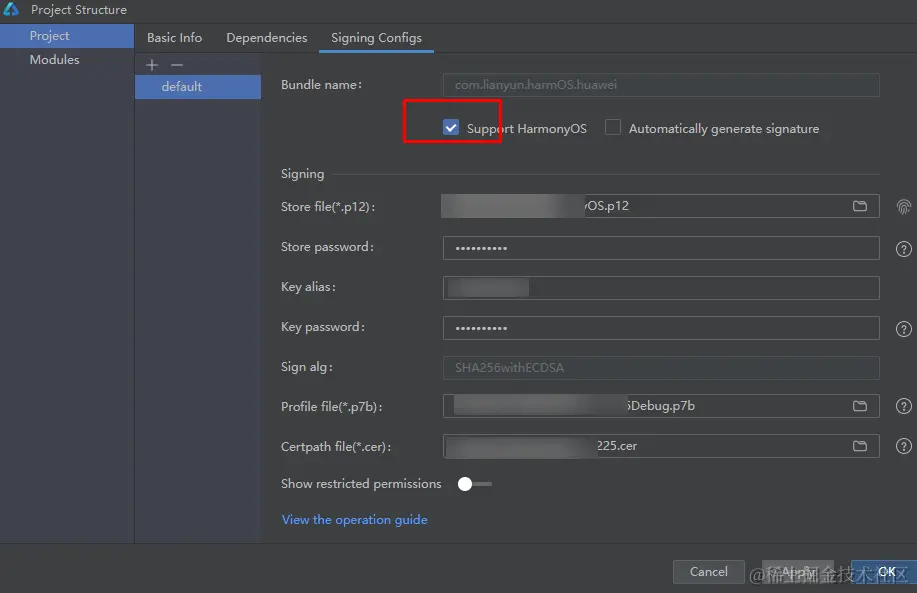
Task: Toggle Show restricted permissions switch
Action: click(x=474, y=484)
